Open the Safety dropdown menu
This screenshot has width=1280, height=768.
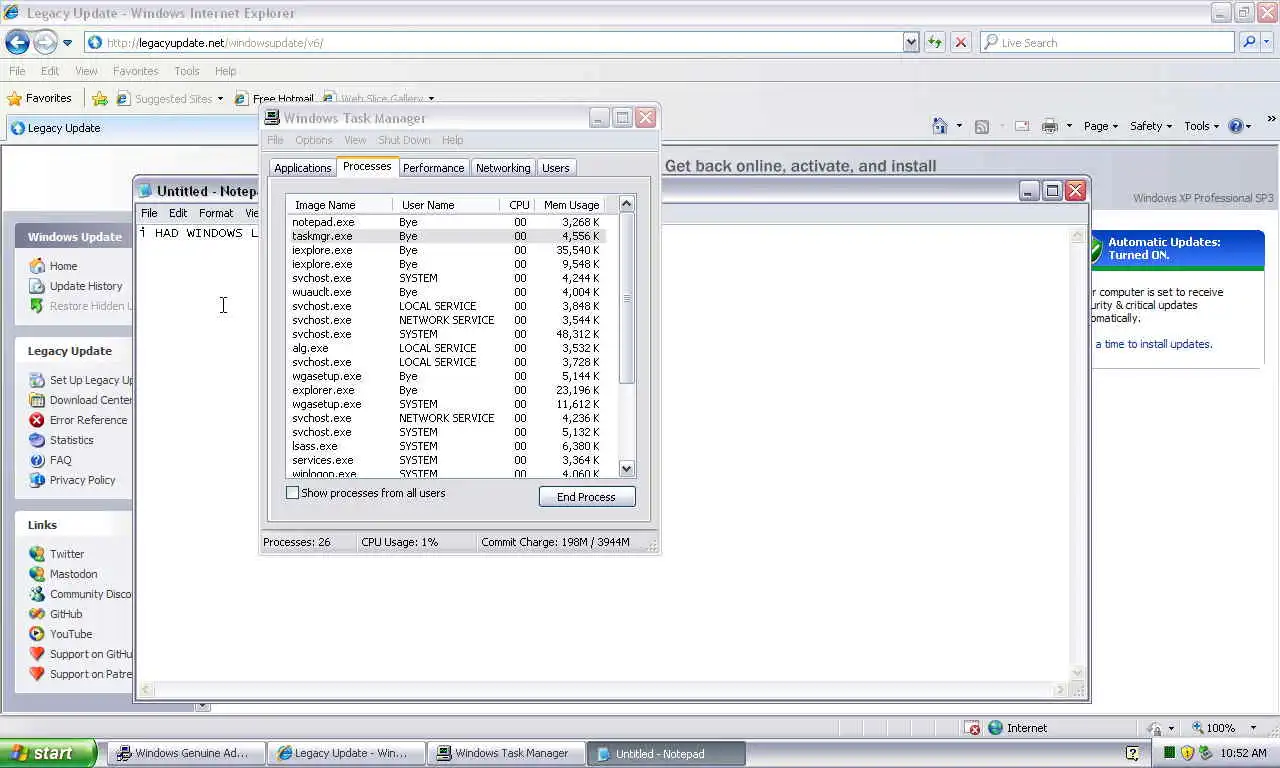click(1150, 126)
